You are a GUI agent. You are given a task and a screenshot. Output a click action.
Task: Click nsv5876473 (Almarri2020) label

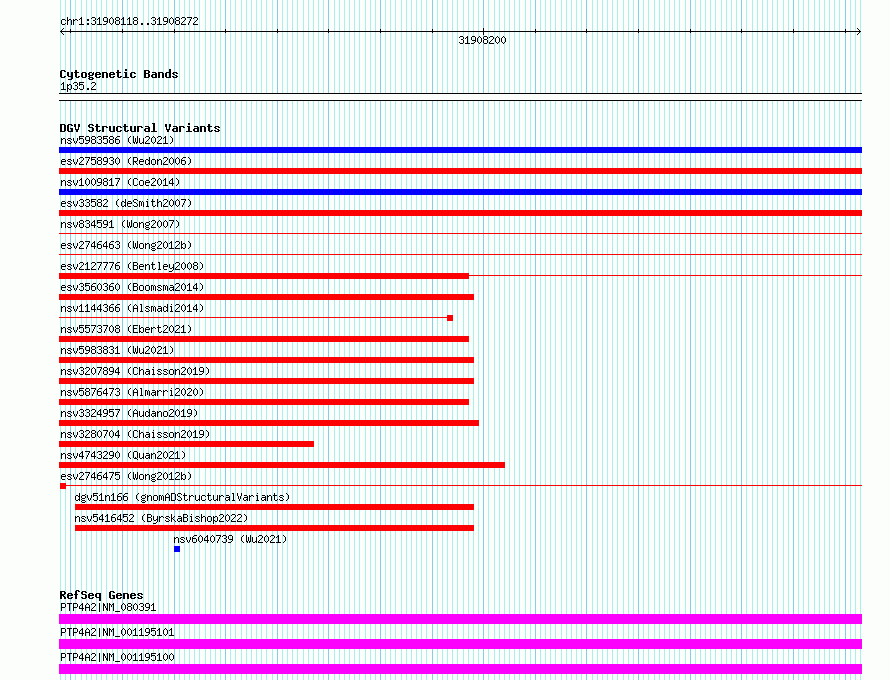pos(132,392)
